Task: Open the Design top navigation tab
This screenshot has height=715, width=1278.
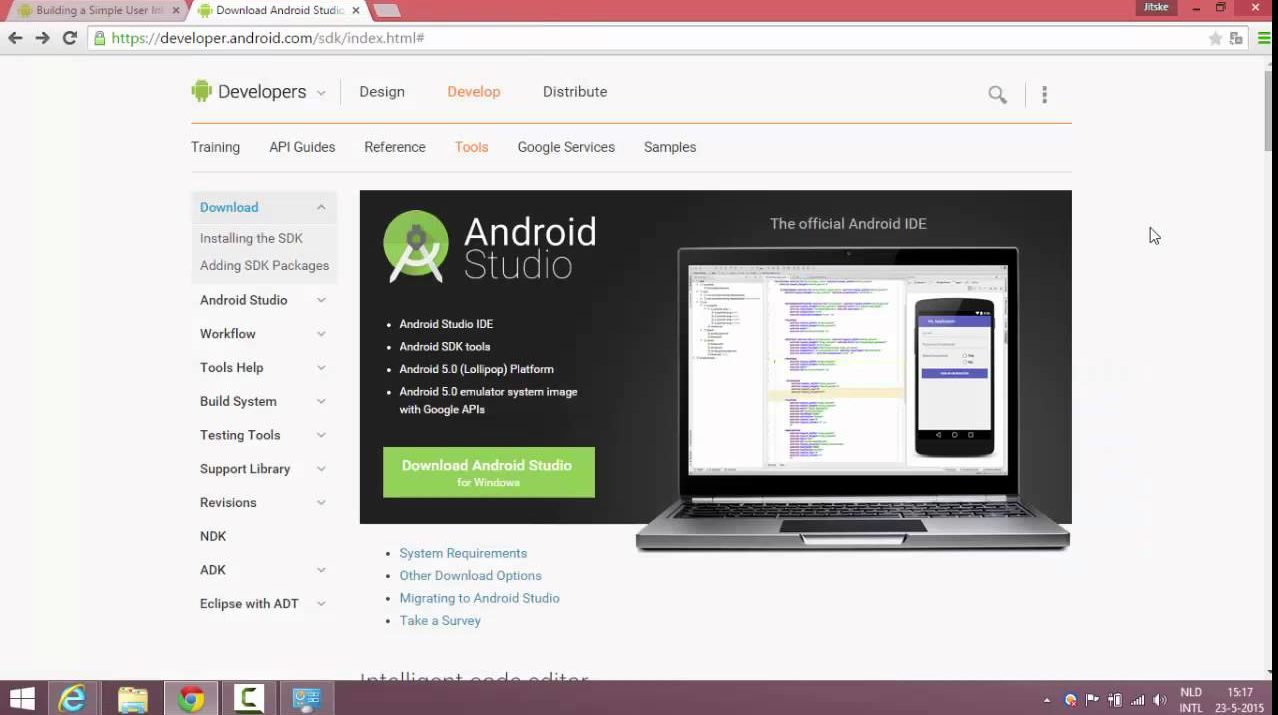Action: [382, 92]
